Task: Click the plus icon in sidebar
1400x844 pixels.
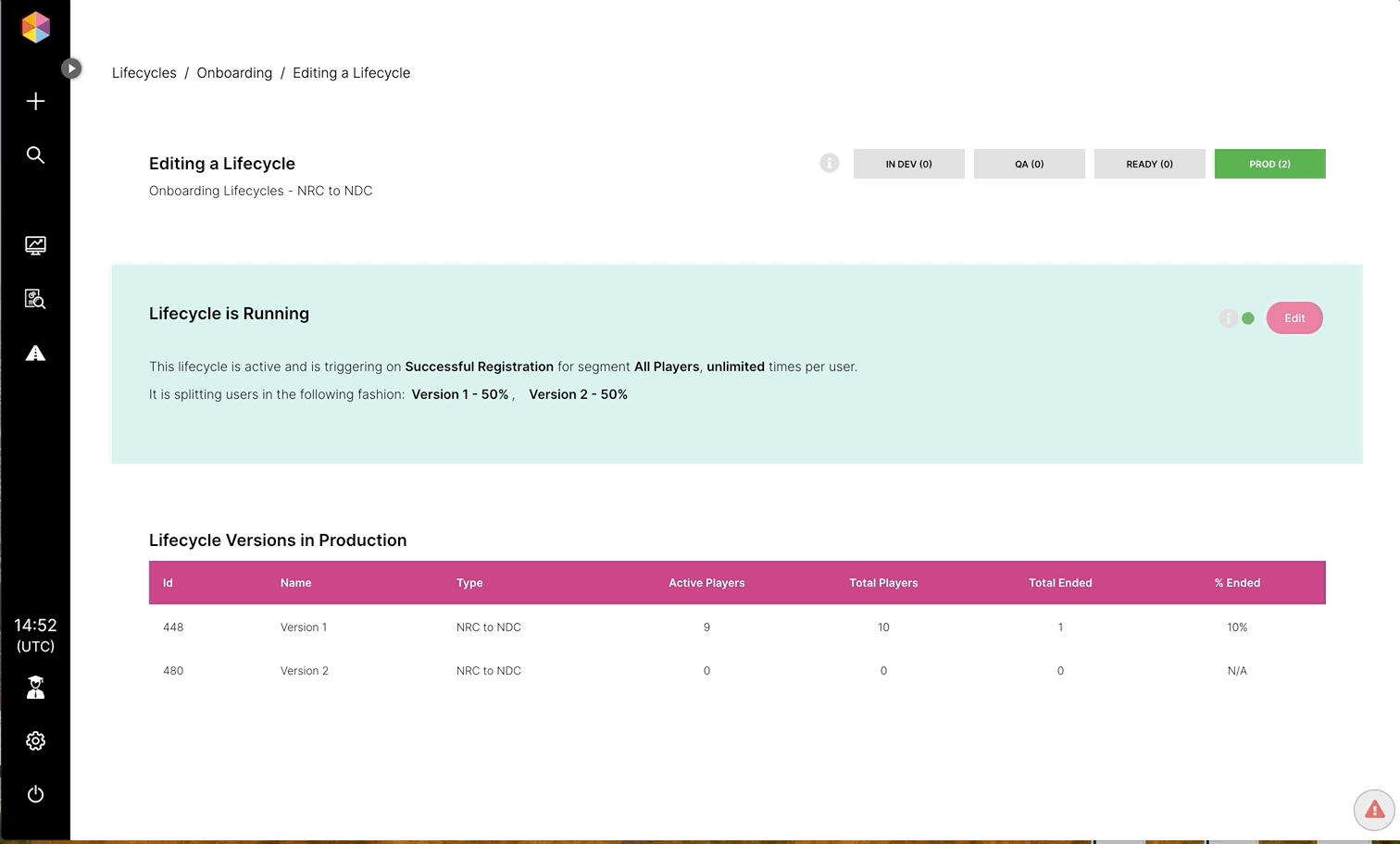Action: click(35, 101)
